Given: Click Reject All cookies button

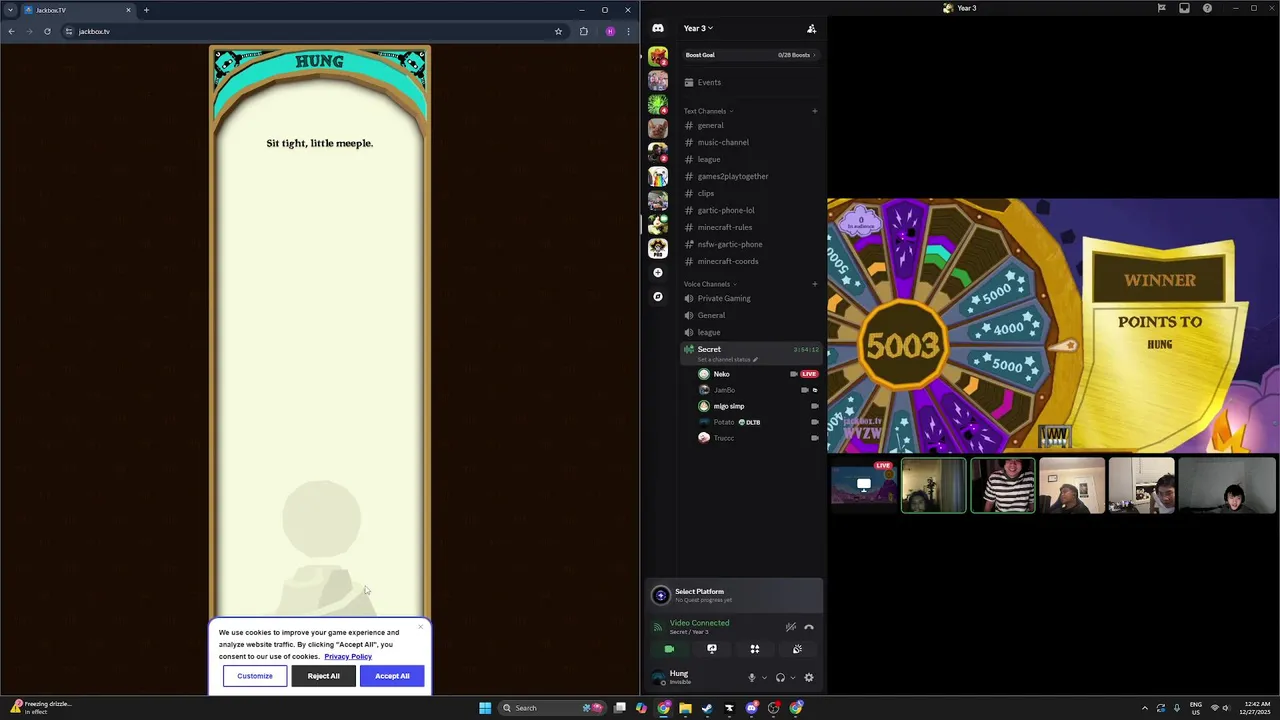Looking at the screenshot, I should tap(323, 676).
